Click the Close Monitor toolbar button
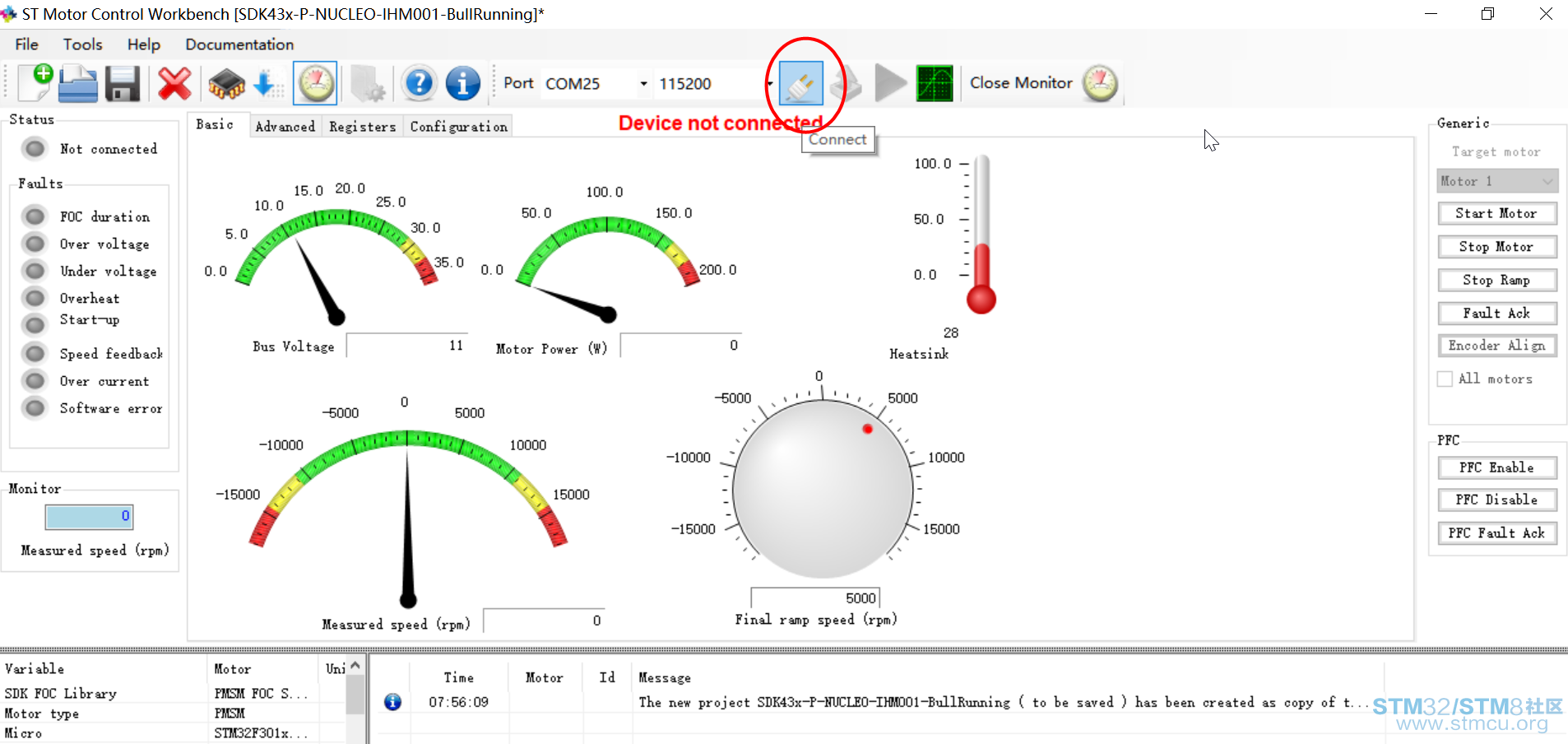 pyautogui.click(x=1043, y=83)
